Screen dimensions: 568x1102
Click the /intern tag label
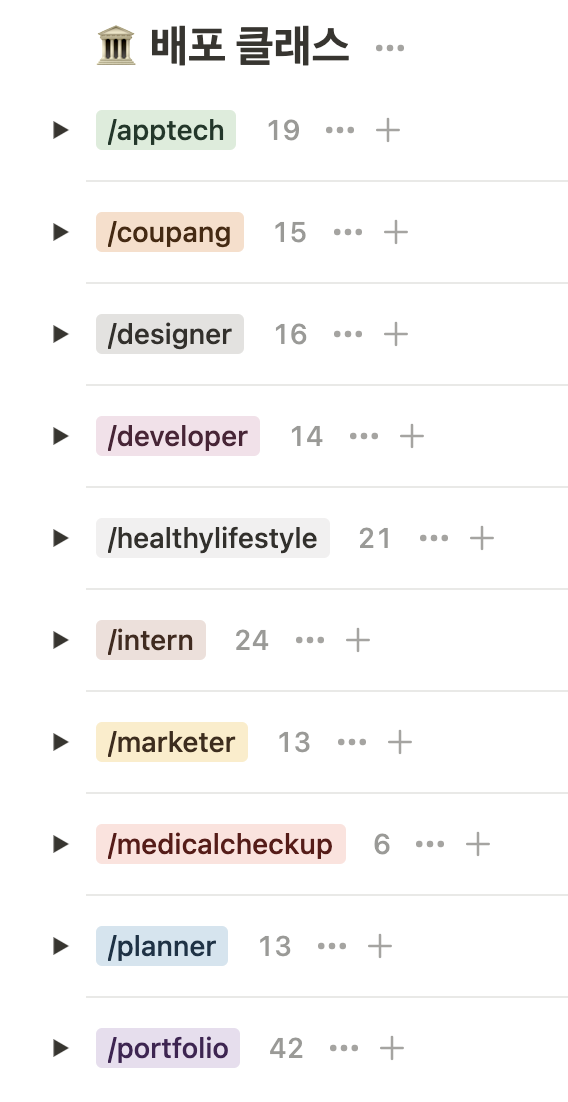151,640
